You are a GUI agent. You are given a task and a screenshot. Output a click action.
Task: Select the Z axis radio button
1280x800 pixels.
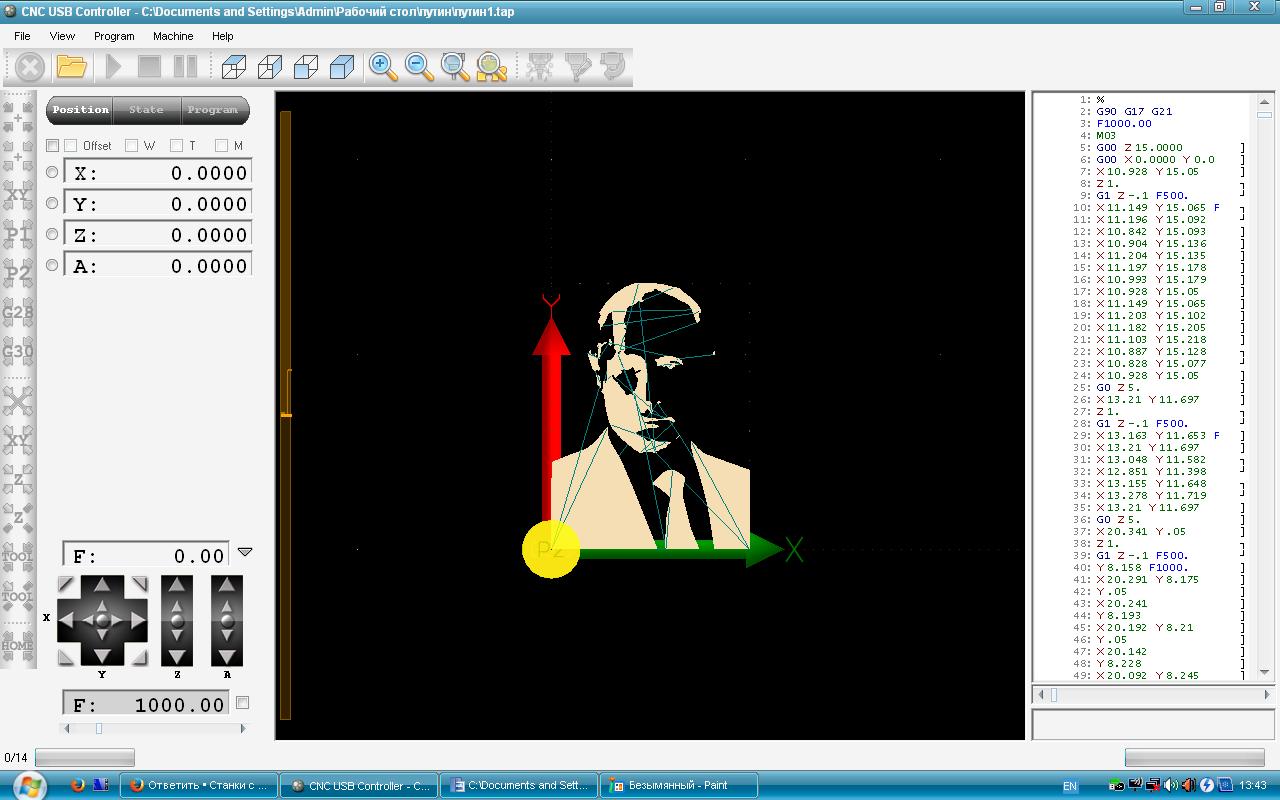tap(52, 234)
